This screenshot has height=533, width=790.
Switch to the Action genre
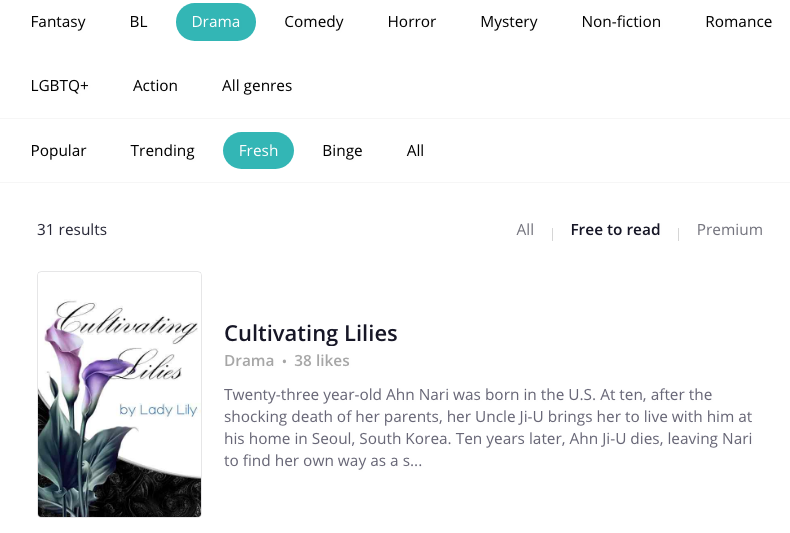click(x=155, y=86)
